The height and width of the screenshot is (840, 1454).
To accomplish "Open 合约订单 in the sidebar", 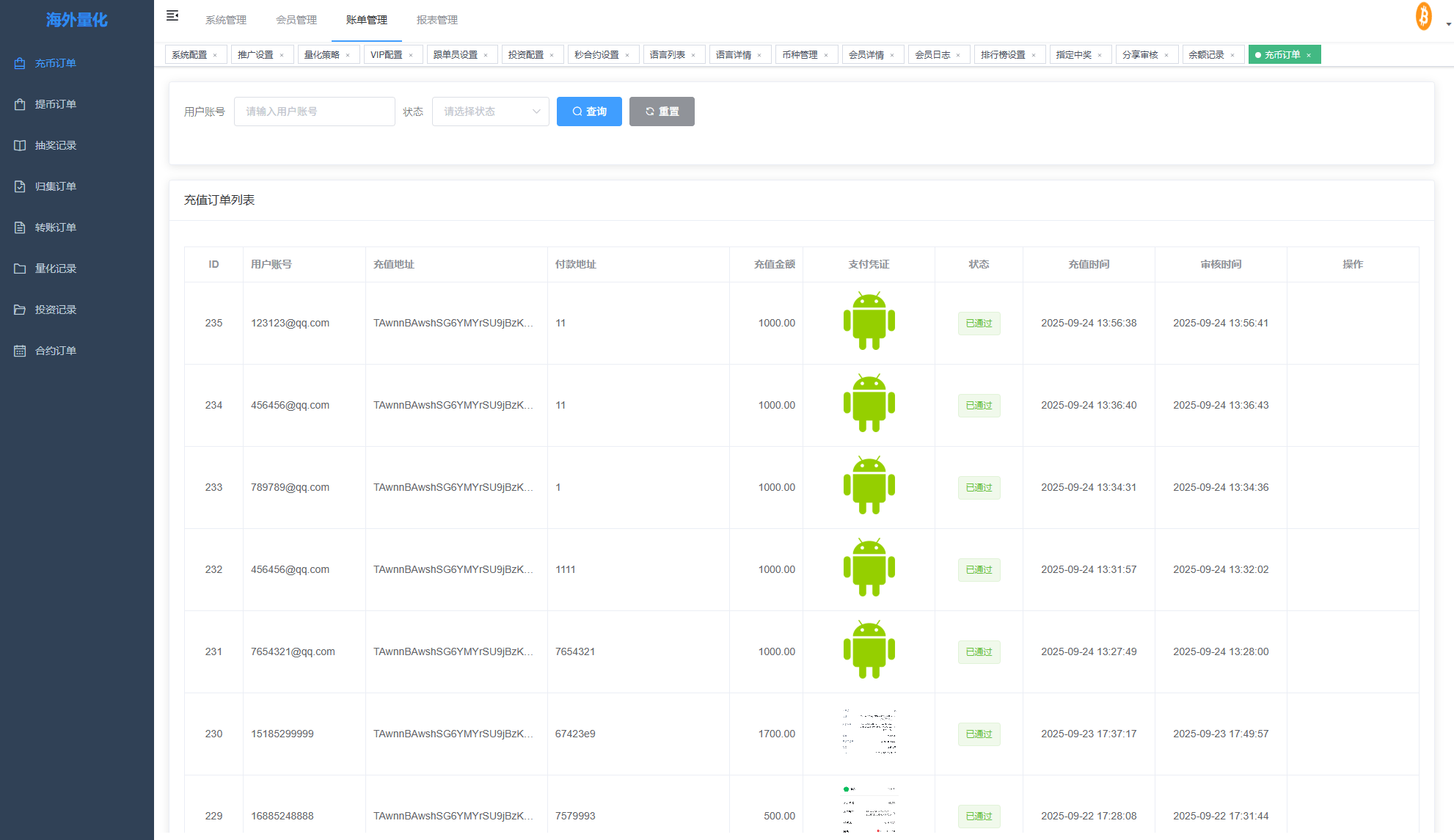I will tap(55, 351).
